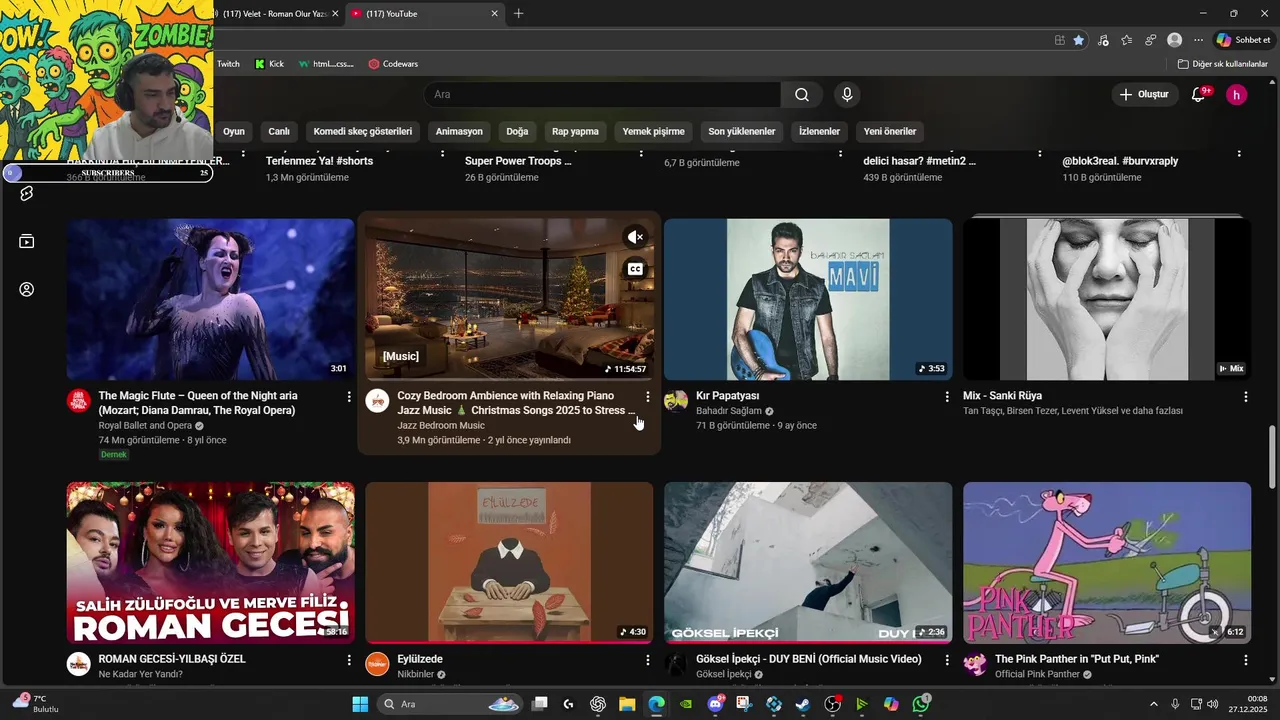Open options for Eylülzede video
1280x720 pixels.
tap(648, 660)
